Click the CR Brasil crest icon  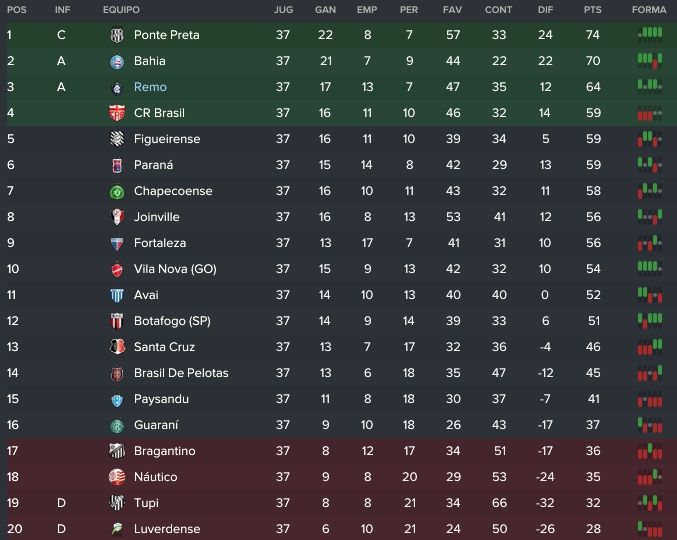[x=117, y=113]
